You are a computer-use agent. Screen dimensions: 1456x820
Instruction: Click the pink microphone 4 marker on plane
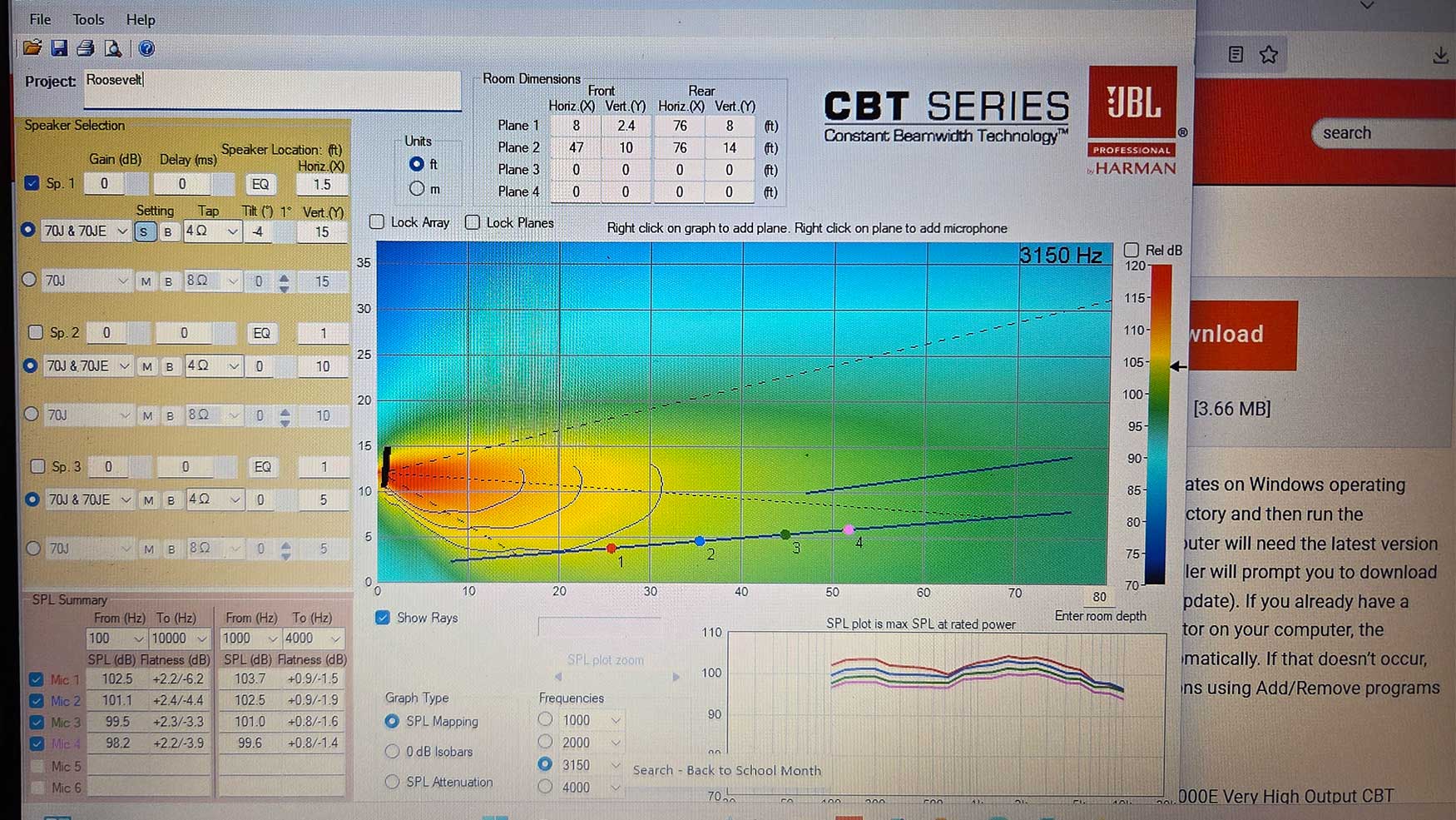coord(849,529)
